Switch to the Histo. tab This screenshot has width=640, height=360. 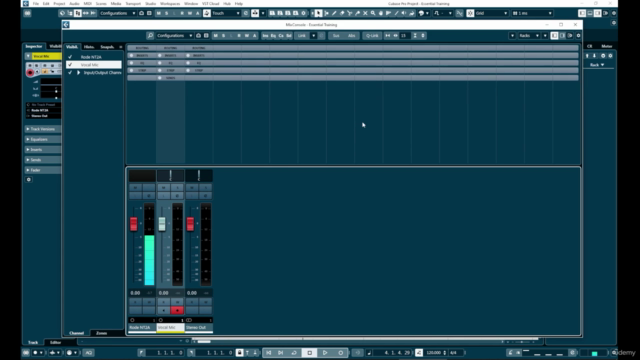click(89, 47)
